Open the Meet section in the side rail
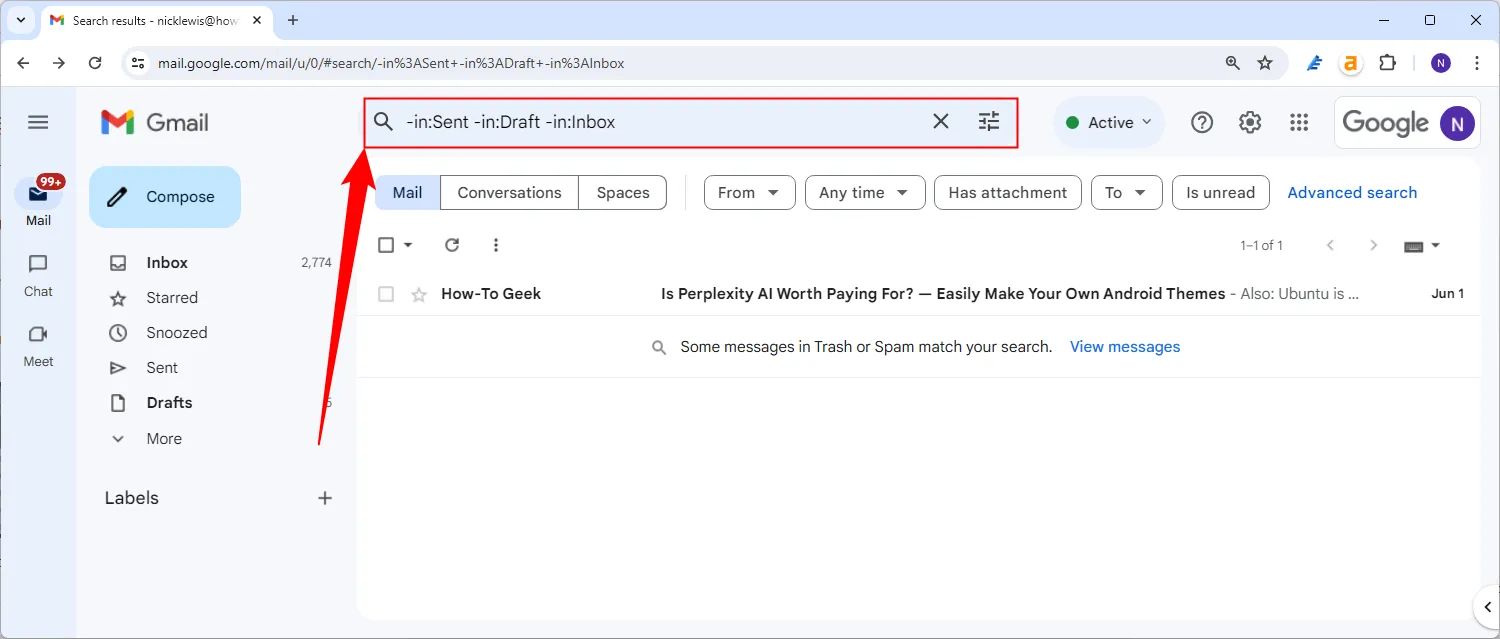The width and height of the screenshot is (1500, 639). [x=38, y=346]
